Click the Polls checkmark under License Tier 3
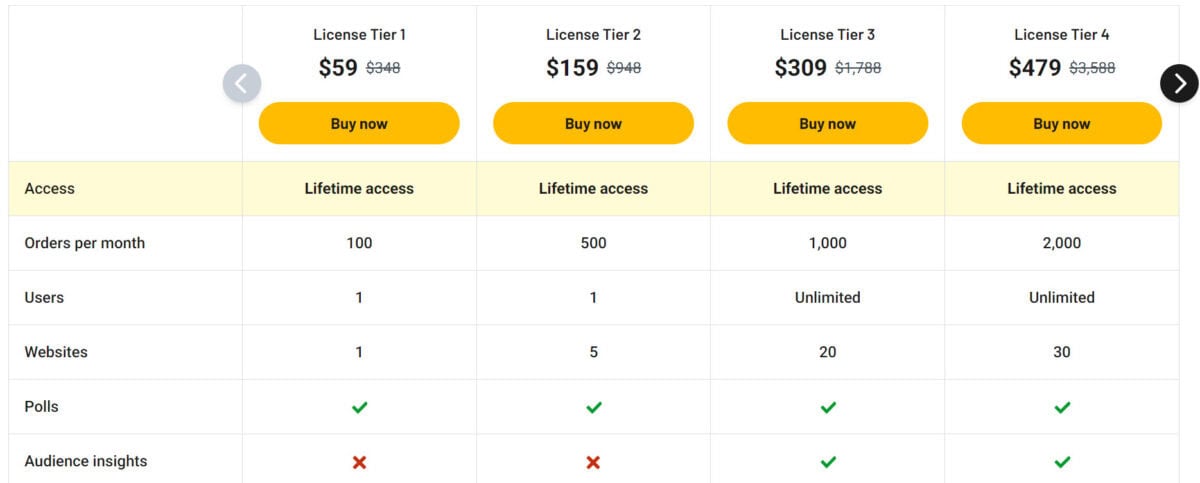 [828, 407]
